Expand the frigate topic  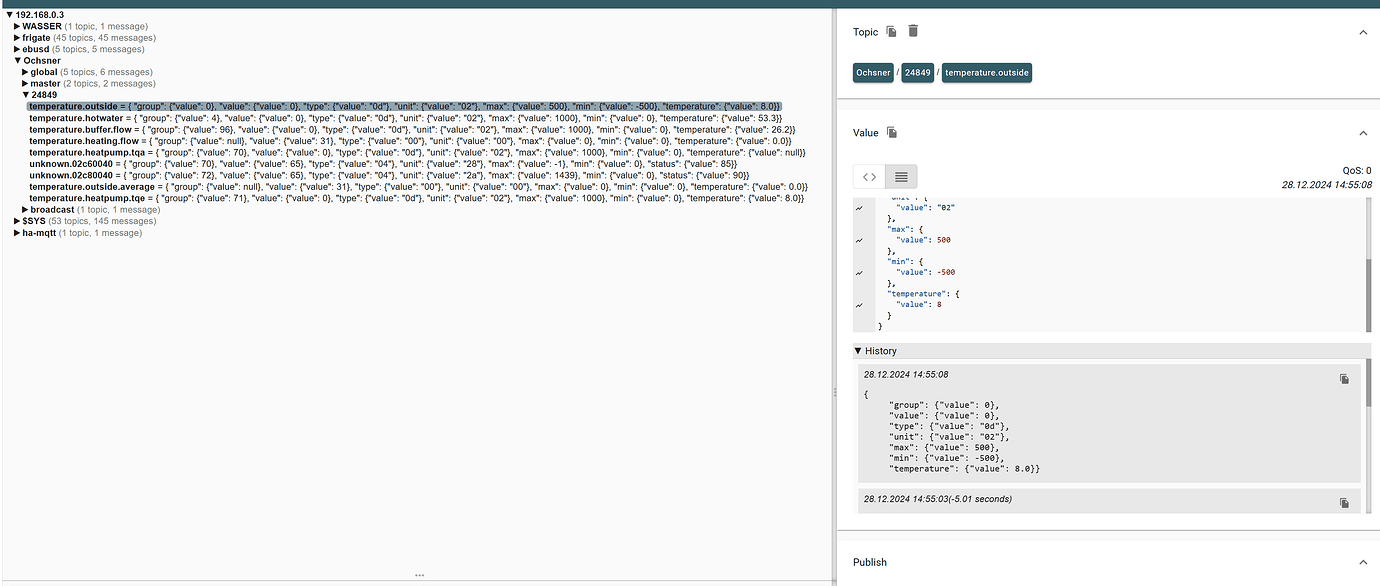[x=17, y=37]
